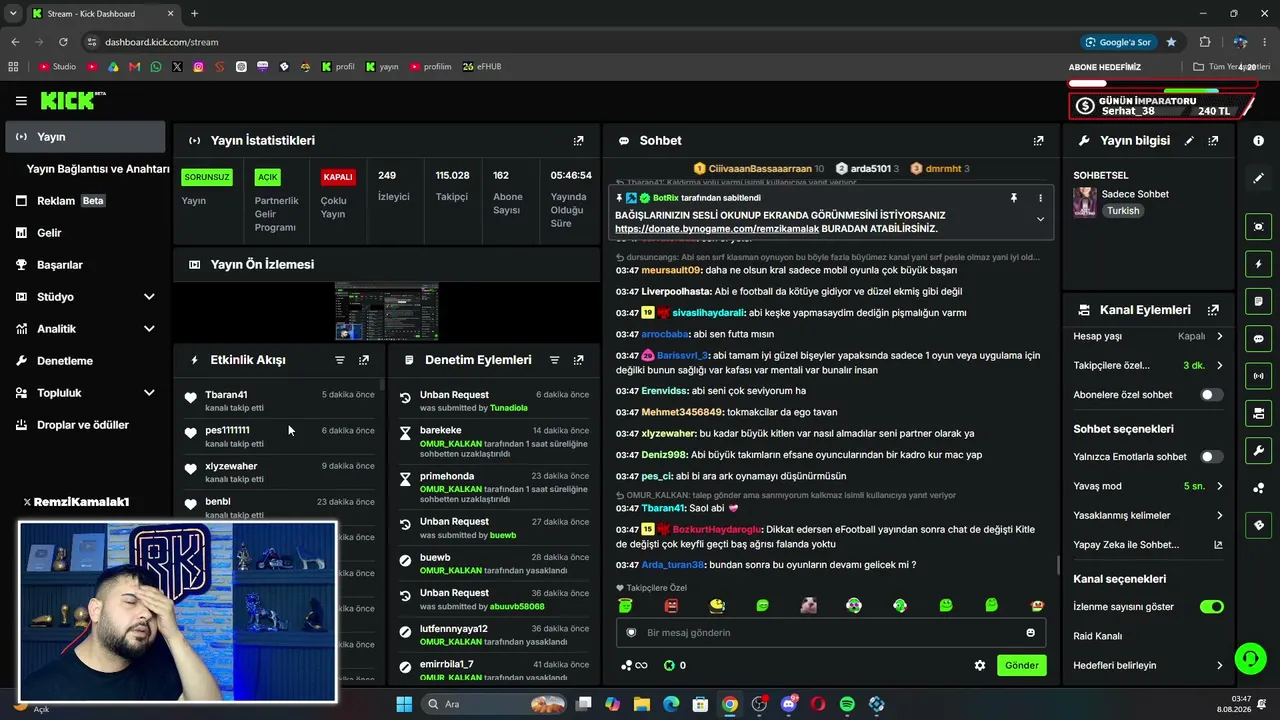Open Takipçilere özel duration options
1280x720 pixels.
(1148, 366)
